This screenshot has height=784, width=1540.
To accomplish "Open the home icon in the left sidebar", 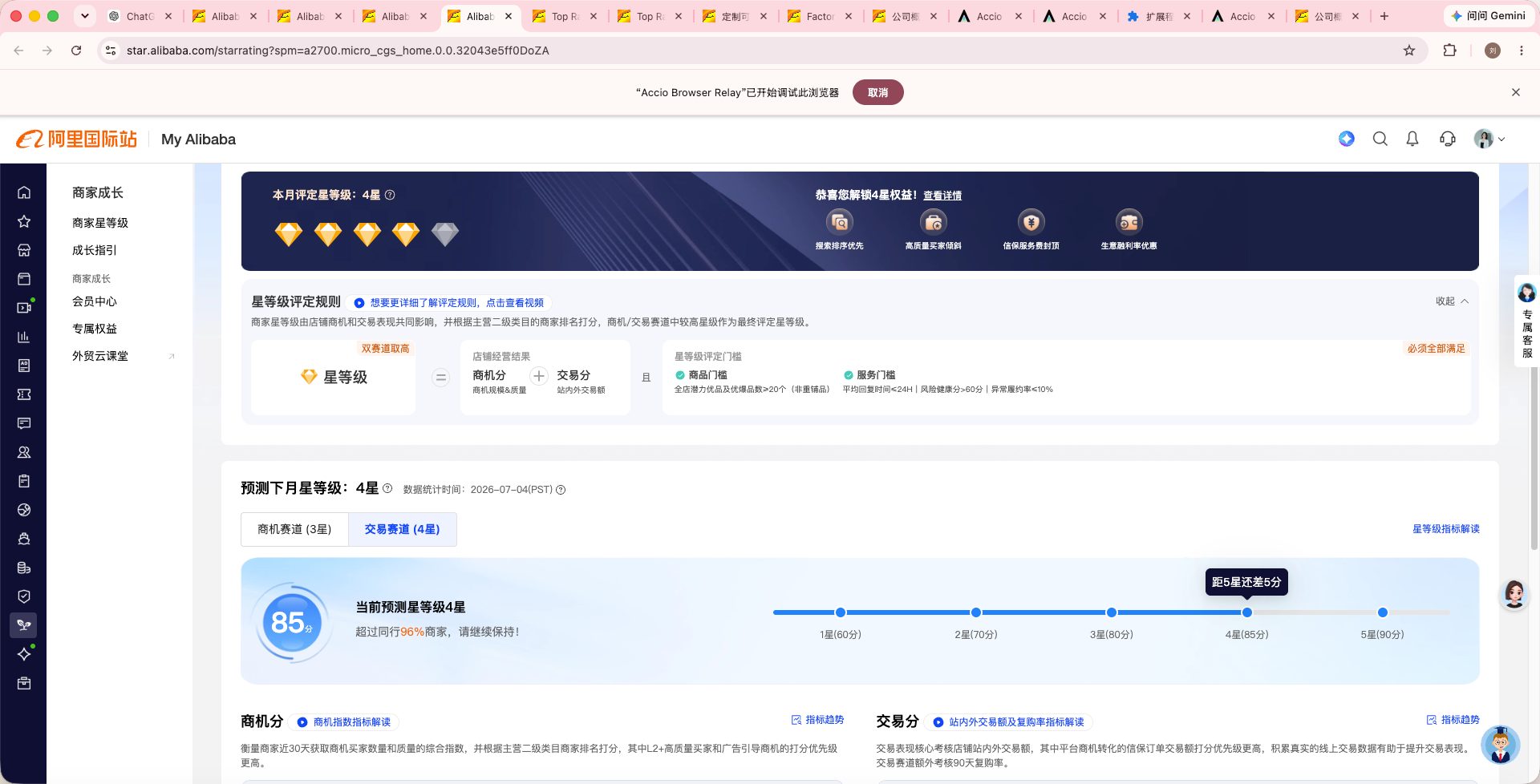I will [24, 192].
